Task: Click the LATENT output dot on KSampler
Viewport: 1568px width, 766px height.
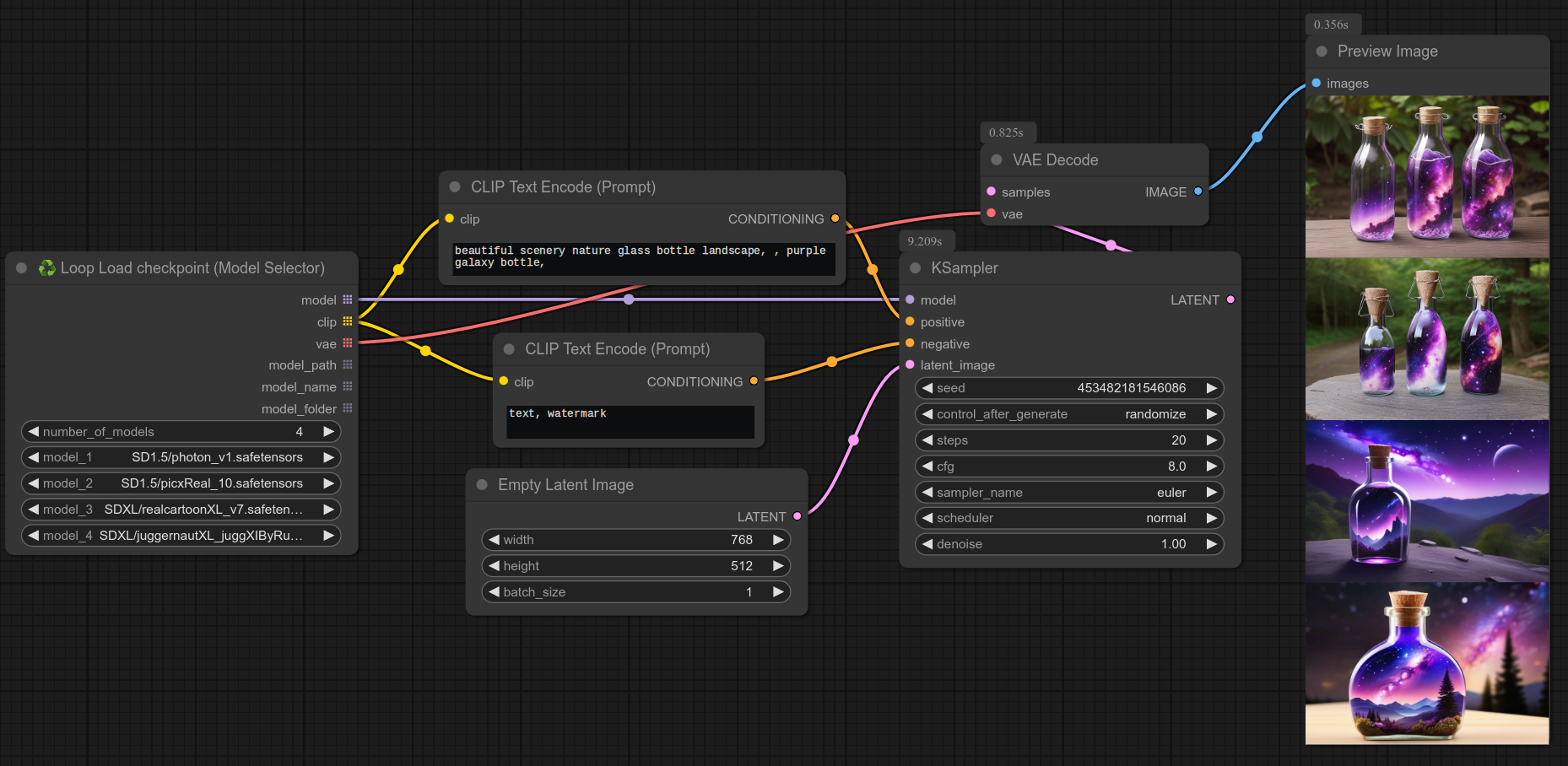Action: [1230, 299]
